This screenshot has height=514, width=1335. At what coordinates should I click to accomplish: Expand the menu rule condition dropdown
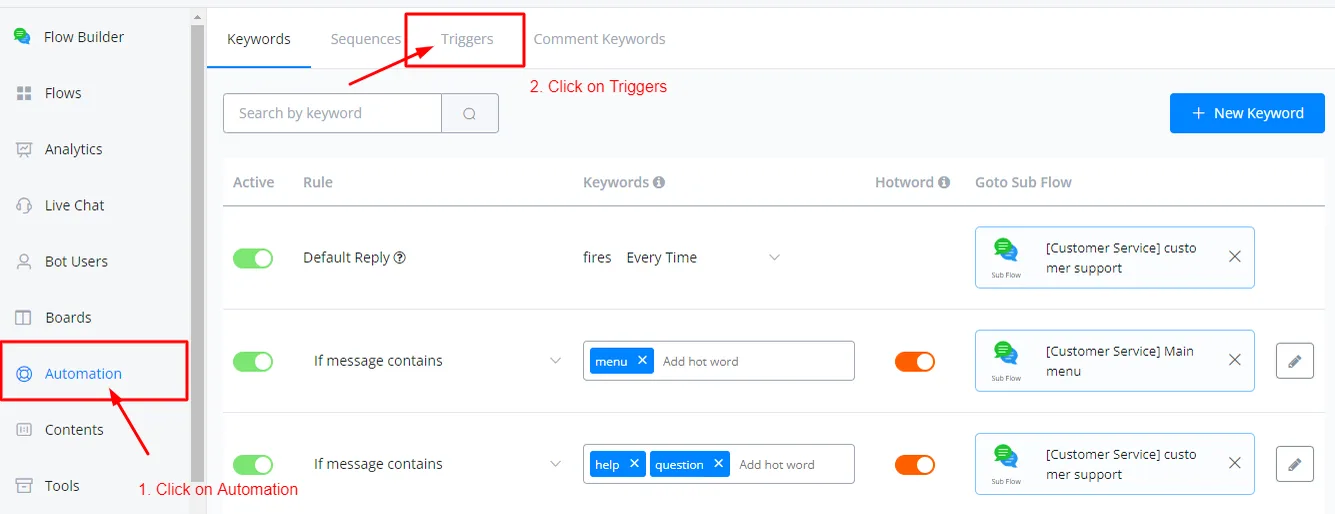point(556,360)
